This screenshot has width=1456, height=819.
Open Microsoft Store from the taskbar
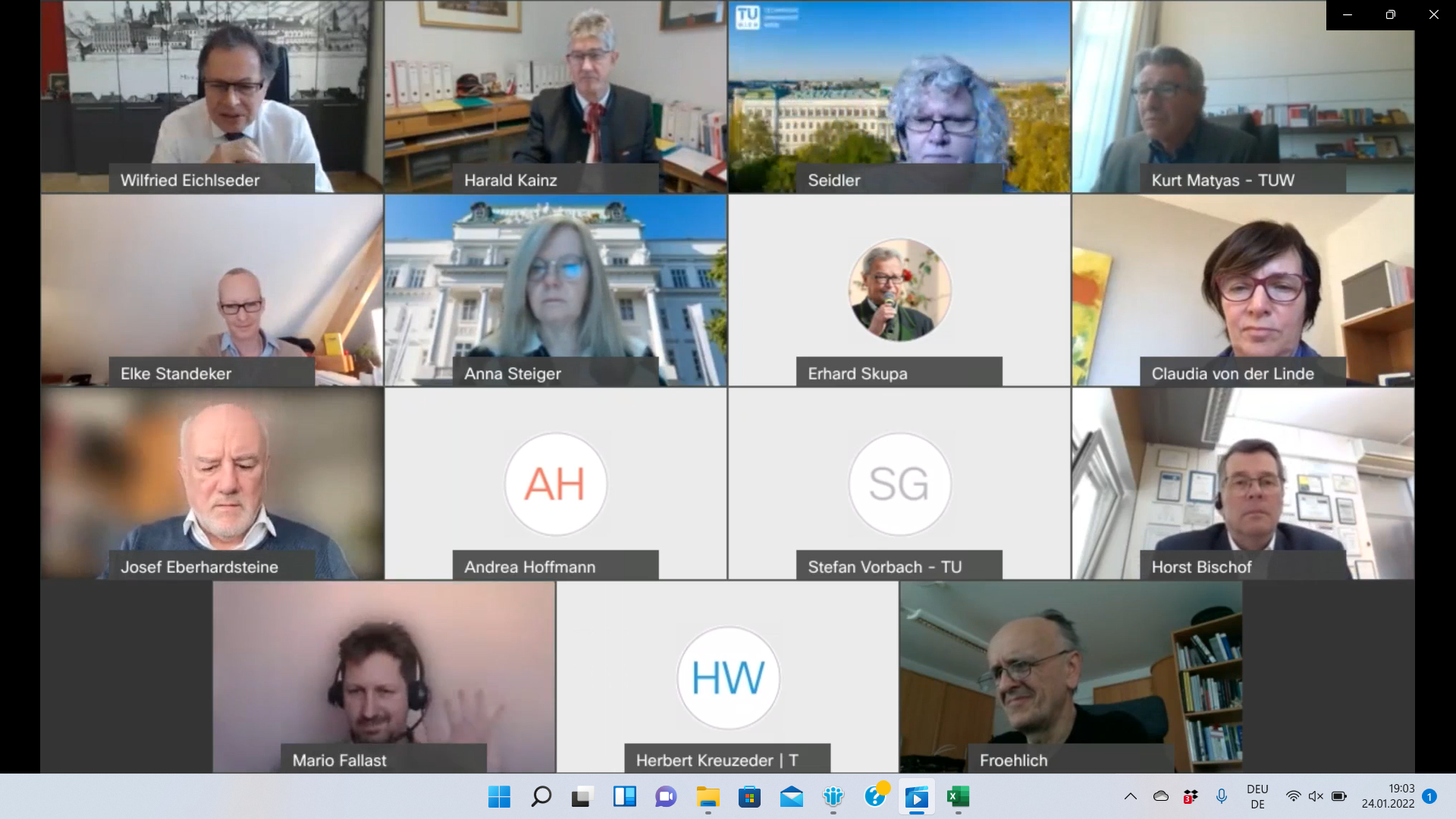(x=749, y=797)
